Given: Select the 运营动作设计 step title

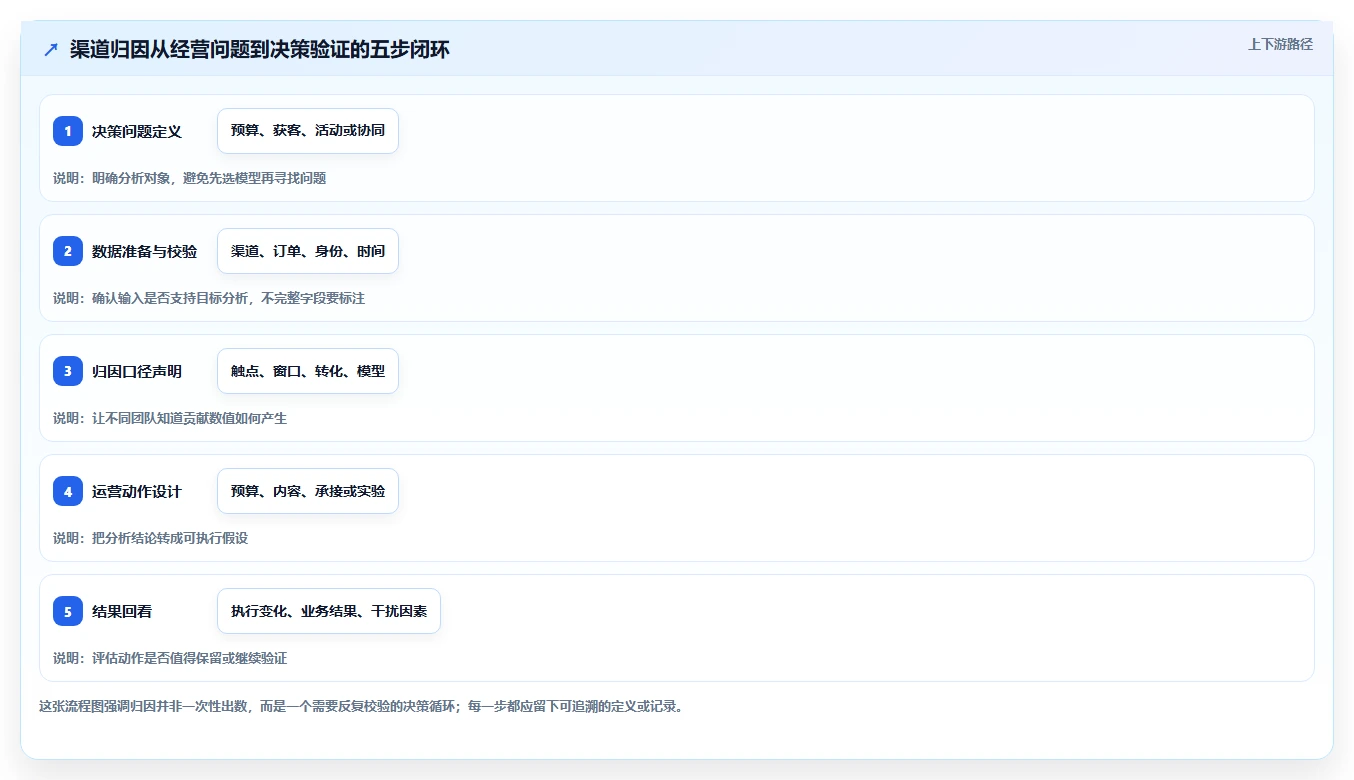Looking at the screenshot, I should [x=137, y=491].
